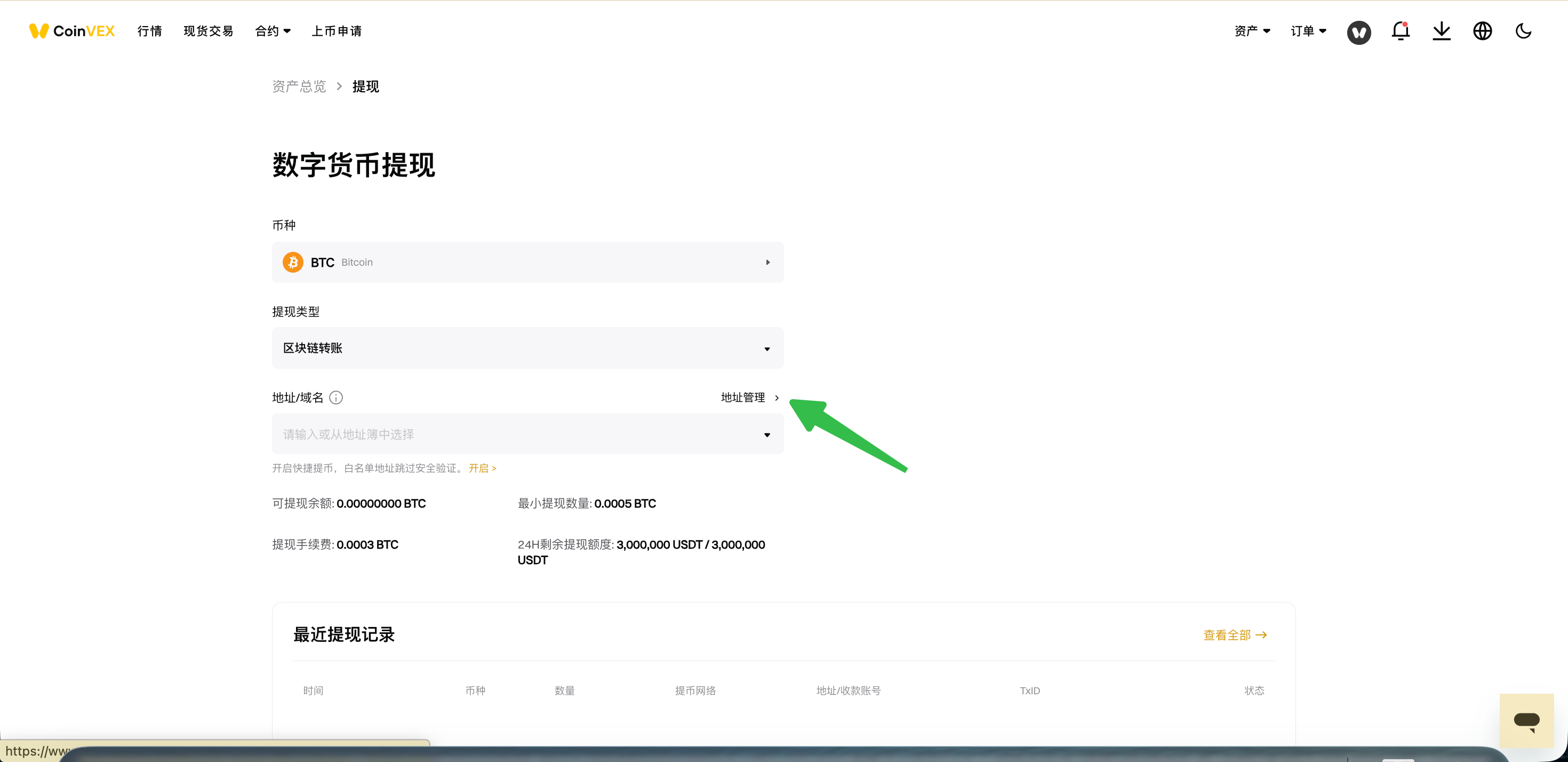Open the notifications bell

pos(1401,31)
